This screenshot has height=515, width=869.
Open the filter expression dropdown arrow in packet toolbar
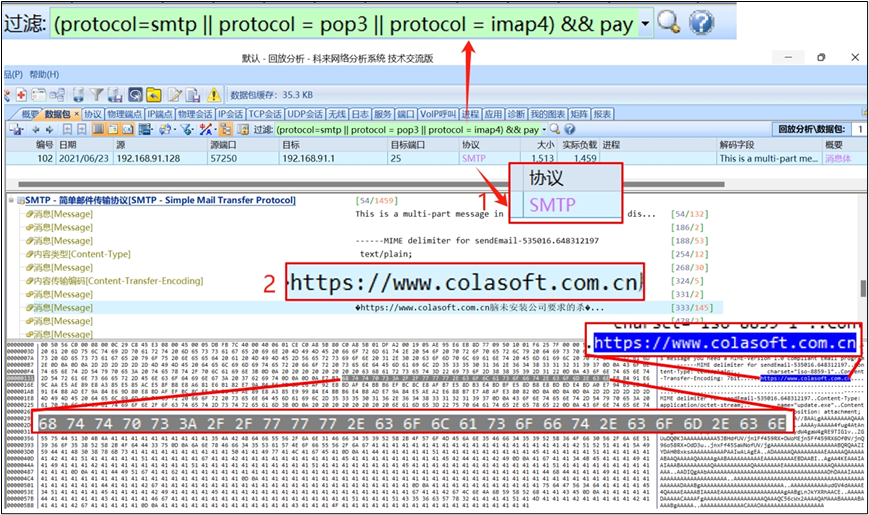tap(544, 130)
